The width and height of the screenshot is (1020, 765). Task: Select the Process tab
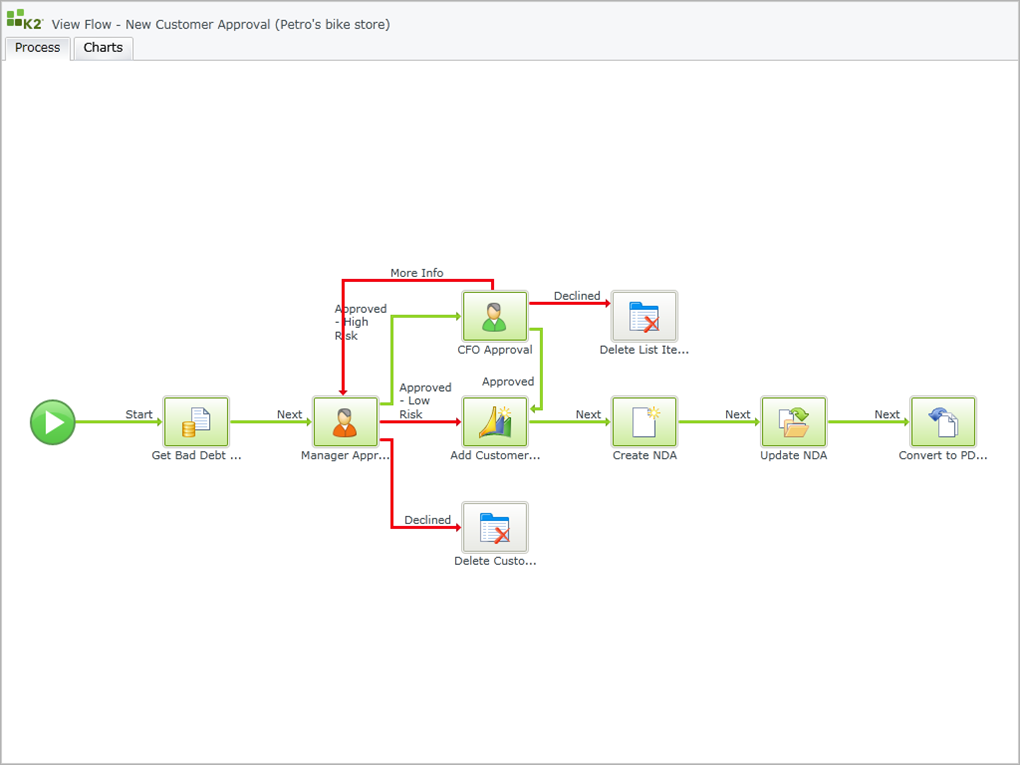coord(38,48)
